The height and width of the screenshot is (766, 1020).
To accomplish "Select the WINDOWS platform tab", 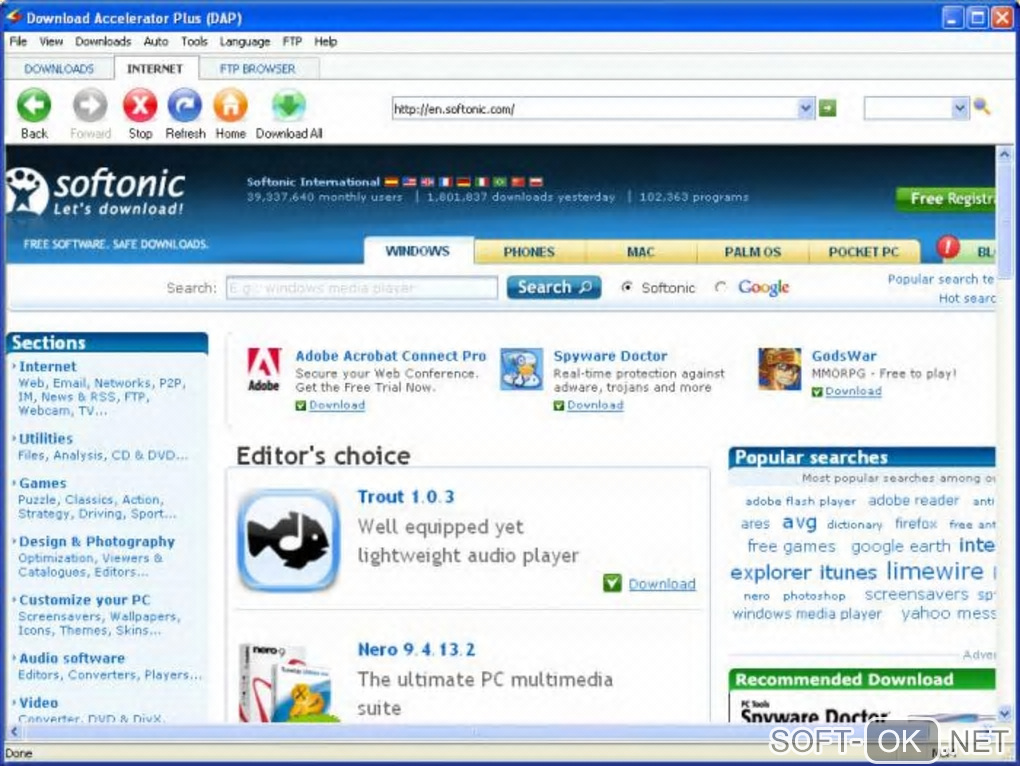I will pyautogui.click(x=418, y=251).
